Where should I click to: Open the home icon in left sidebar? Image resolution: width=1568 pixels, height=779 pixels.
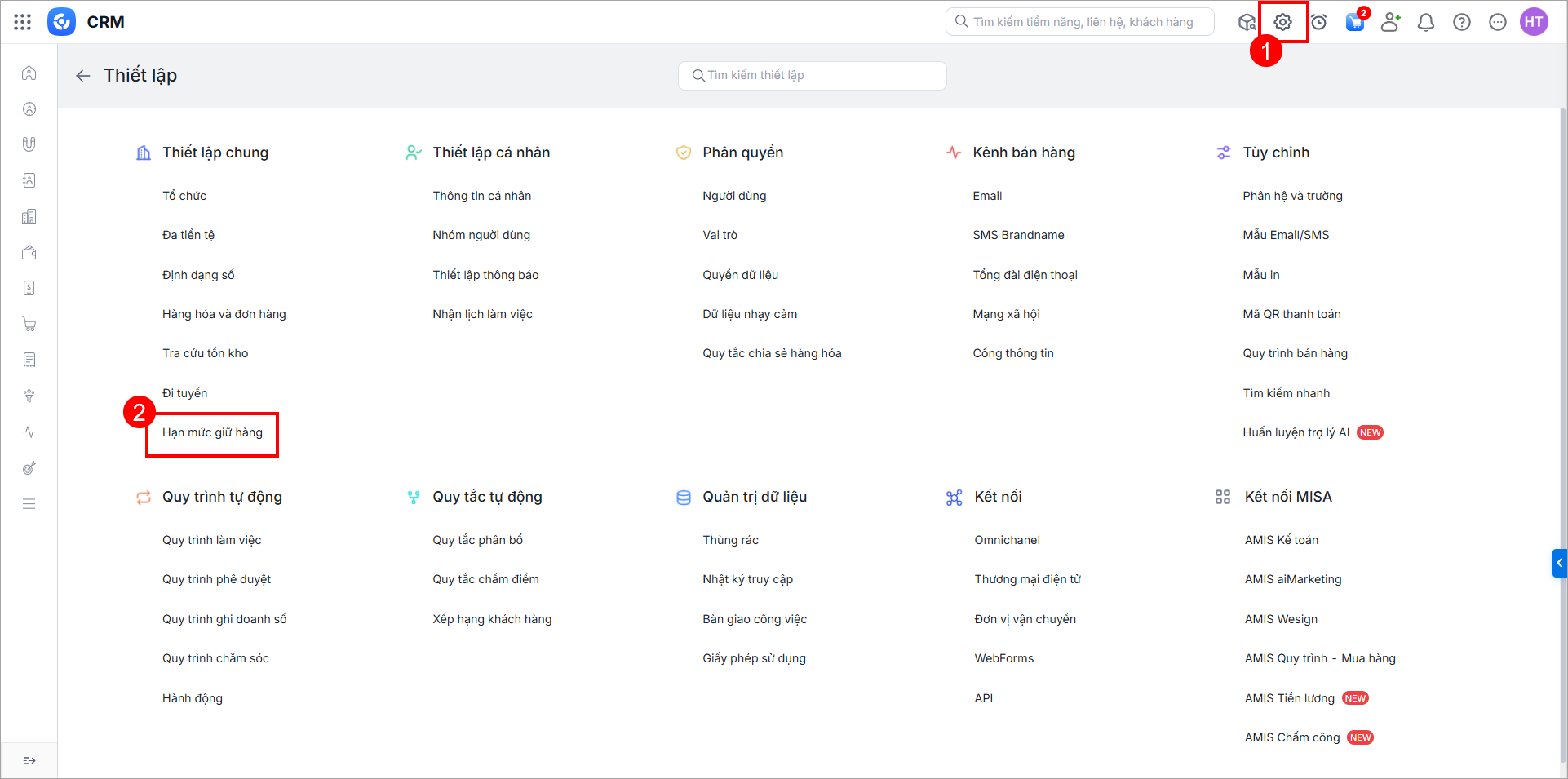click(29, 73)
